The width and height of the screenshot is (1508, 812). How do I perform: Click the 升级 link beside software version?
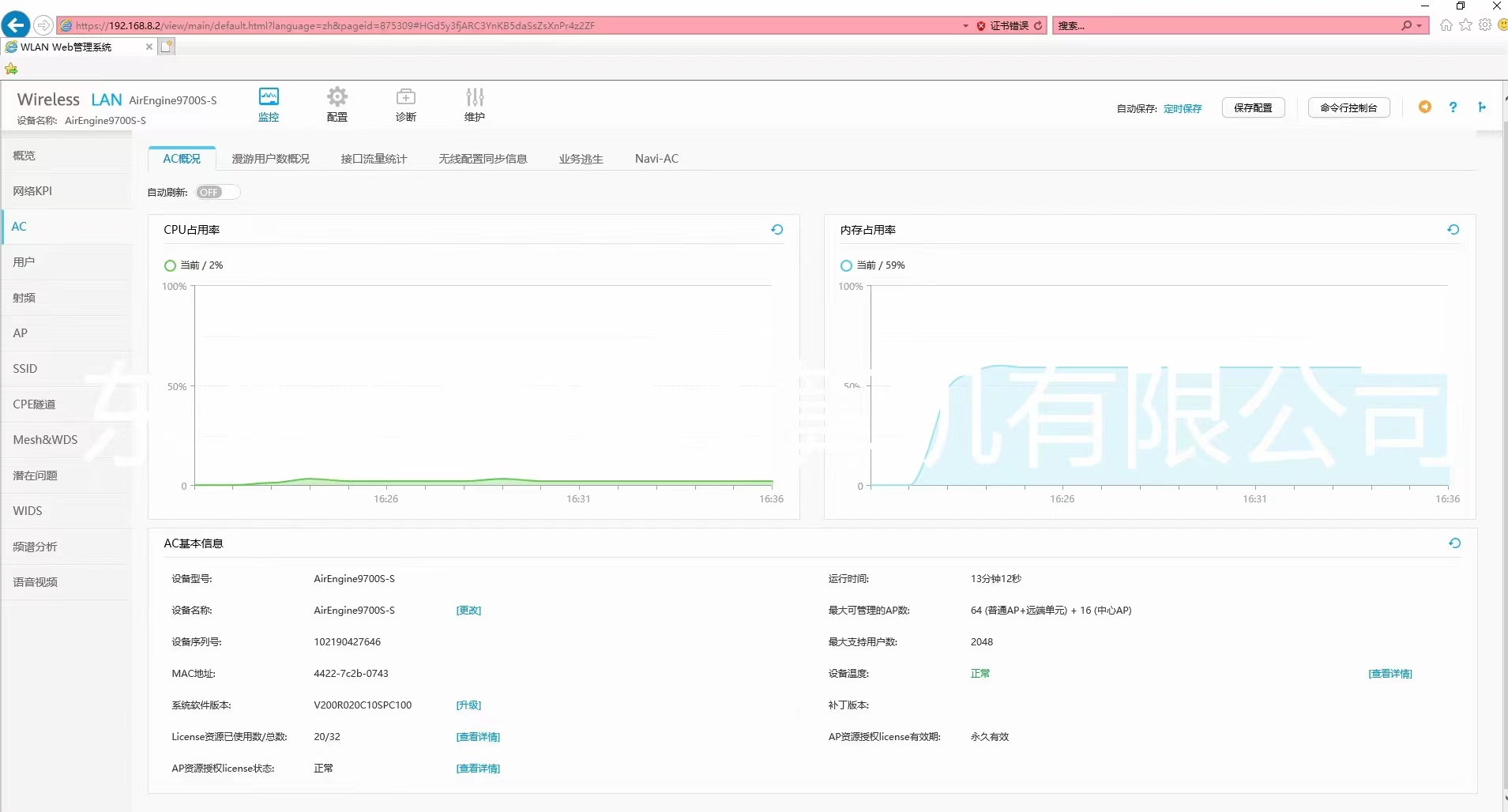468,705
